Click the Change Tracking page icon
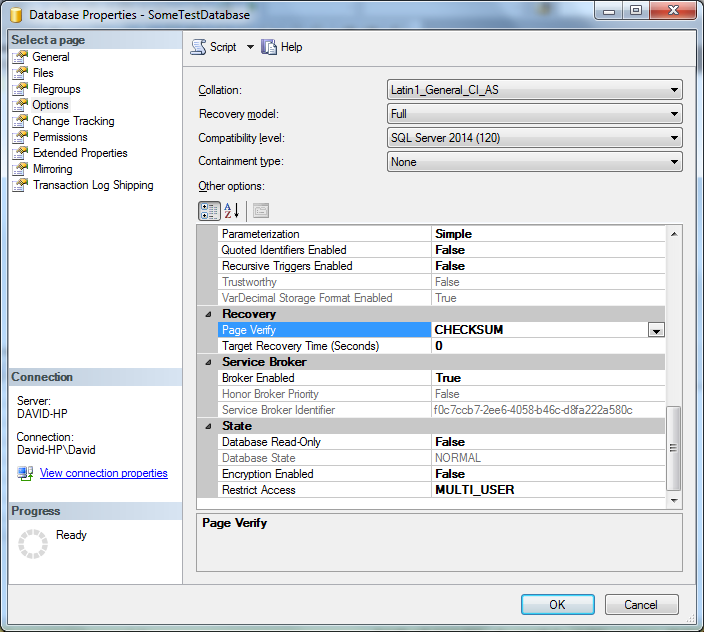Viewport: 704px width, 632px height. point(20,121)
